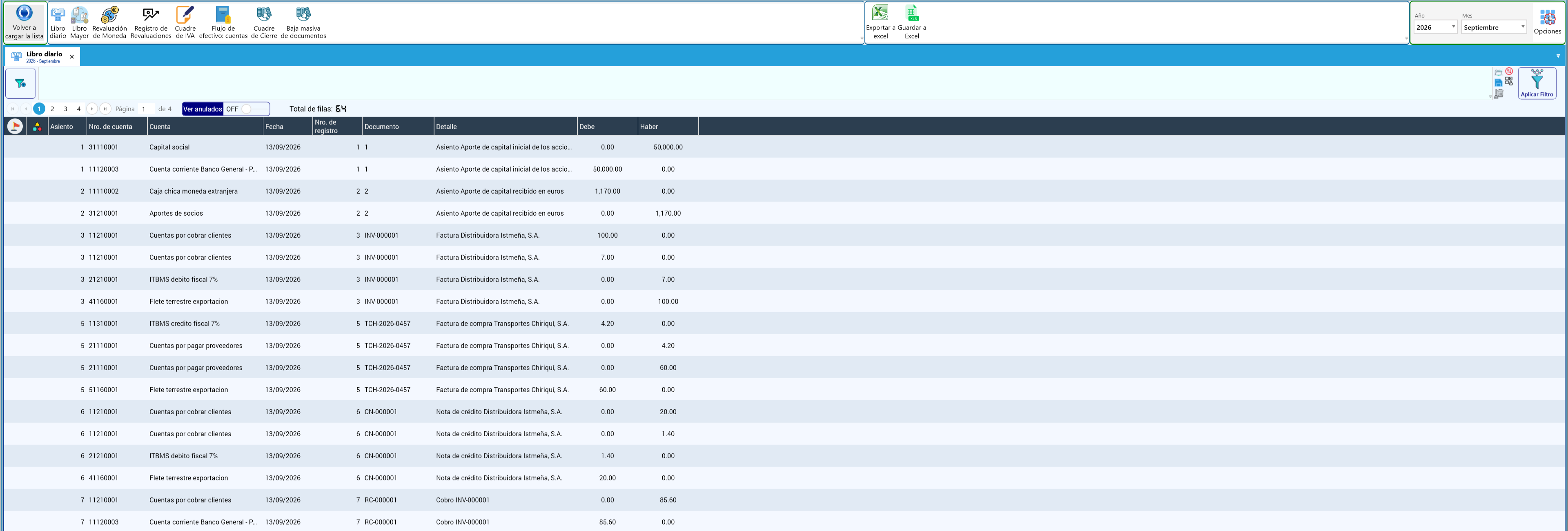Image resolution: width=1568 pixels, height=531 pixels.
Task: Open the Libro Mayor report
Action: pos(79,22)
